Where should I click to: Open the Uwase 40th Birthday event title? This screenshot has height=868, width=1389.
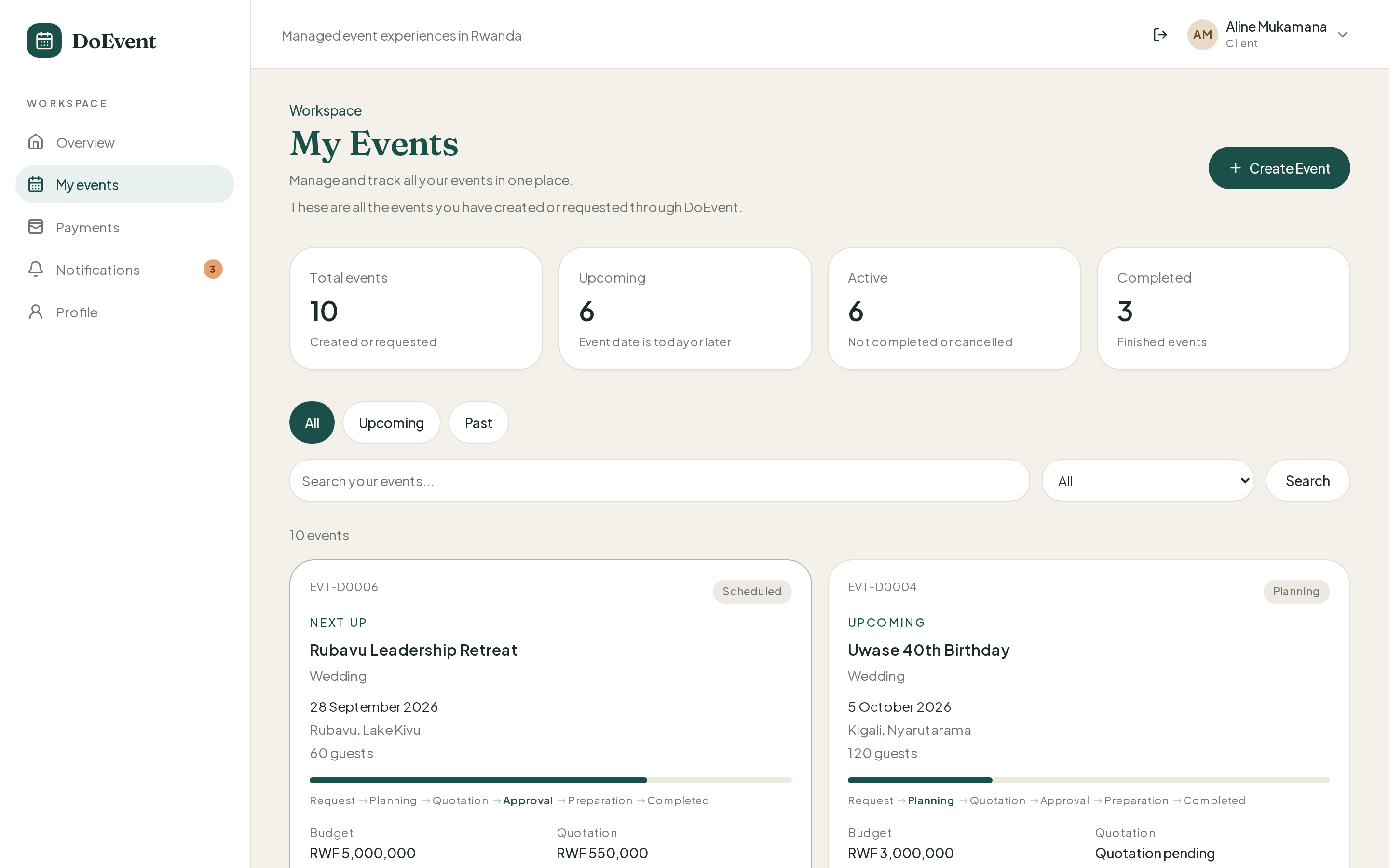[929, 650]
